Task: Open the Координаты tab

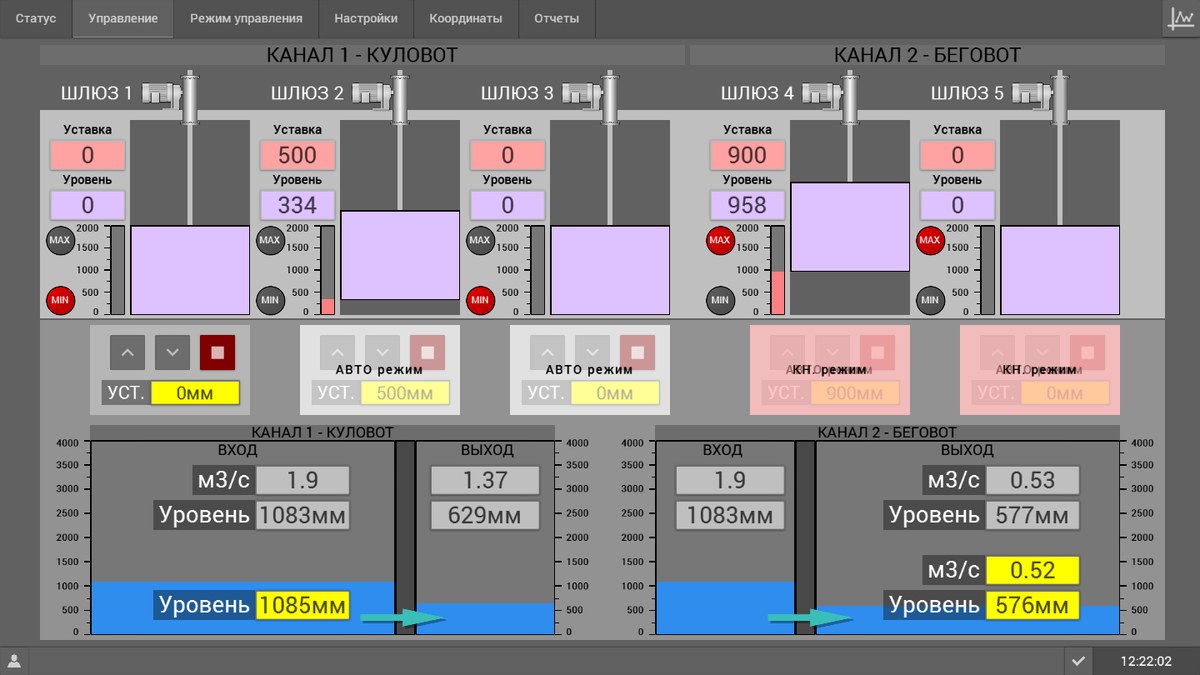Action: click(x=466, y=18)
